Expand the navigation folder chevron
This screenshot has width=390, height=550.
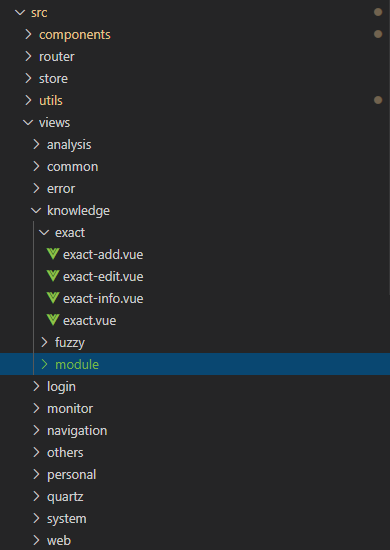[x=36, y=430]
